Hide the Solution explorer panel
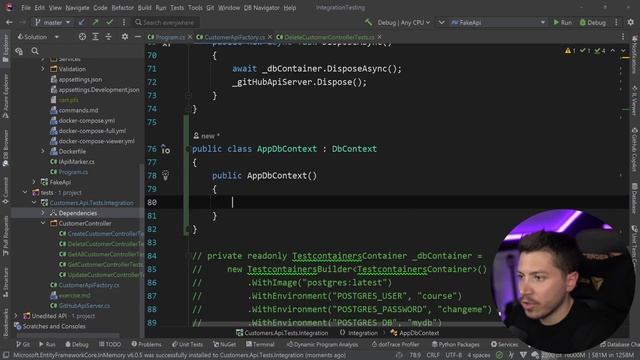This screenshot has height=360, width=640. pos(138,37)
